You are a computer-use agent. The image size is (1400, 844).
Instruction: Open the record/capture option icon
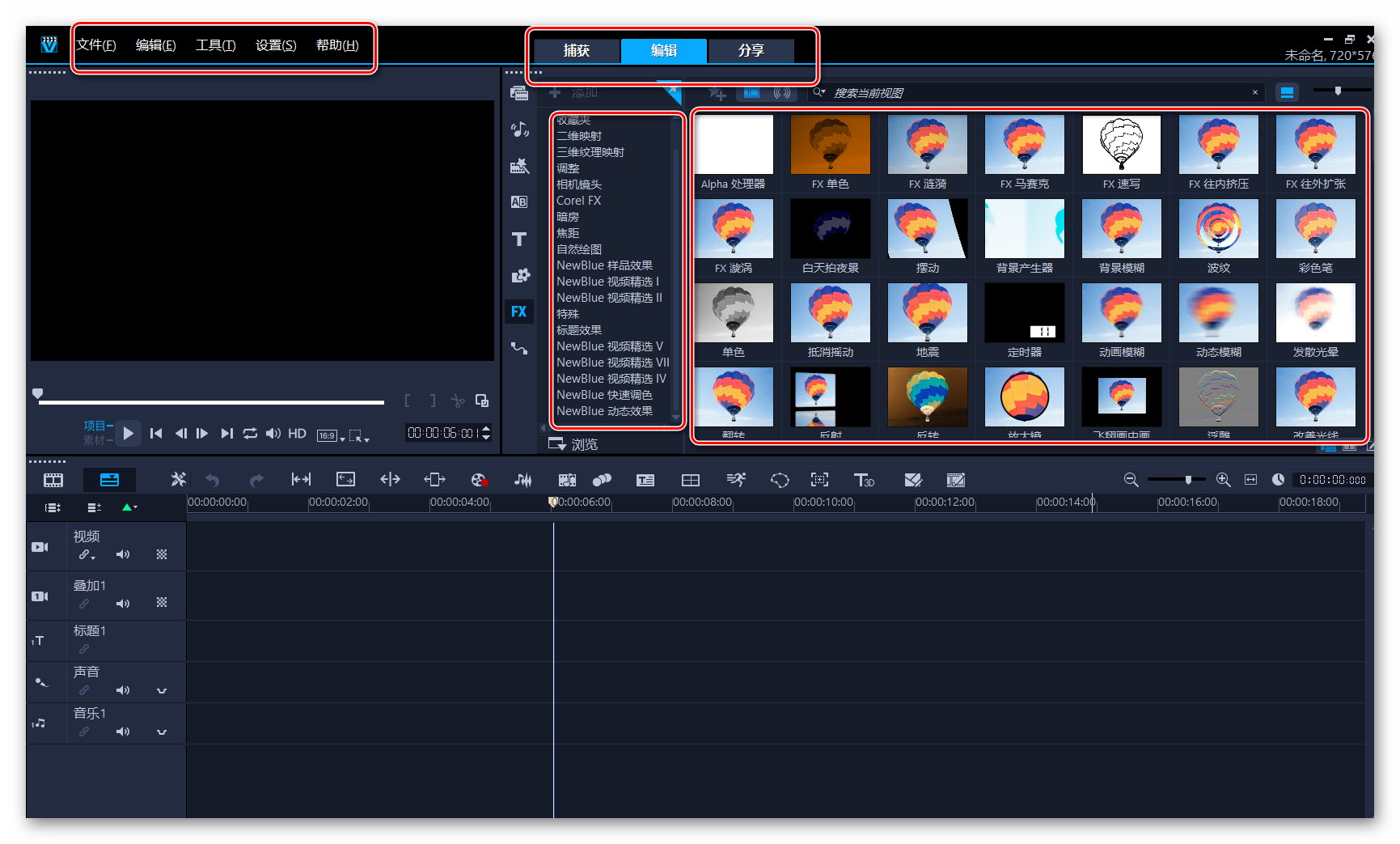click(479, 480)
